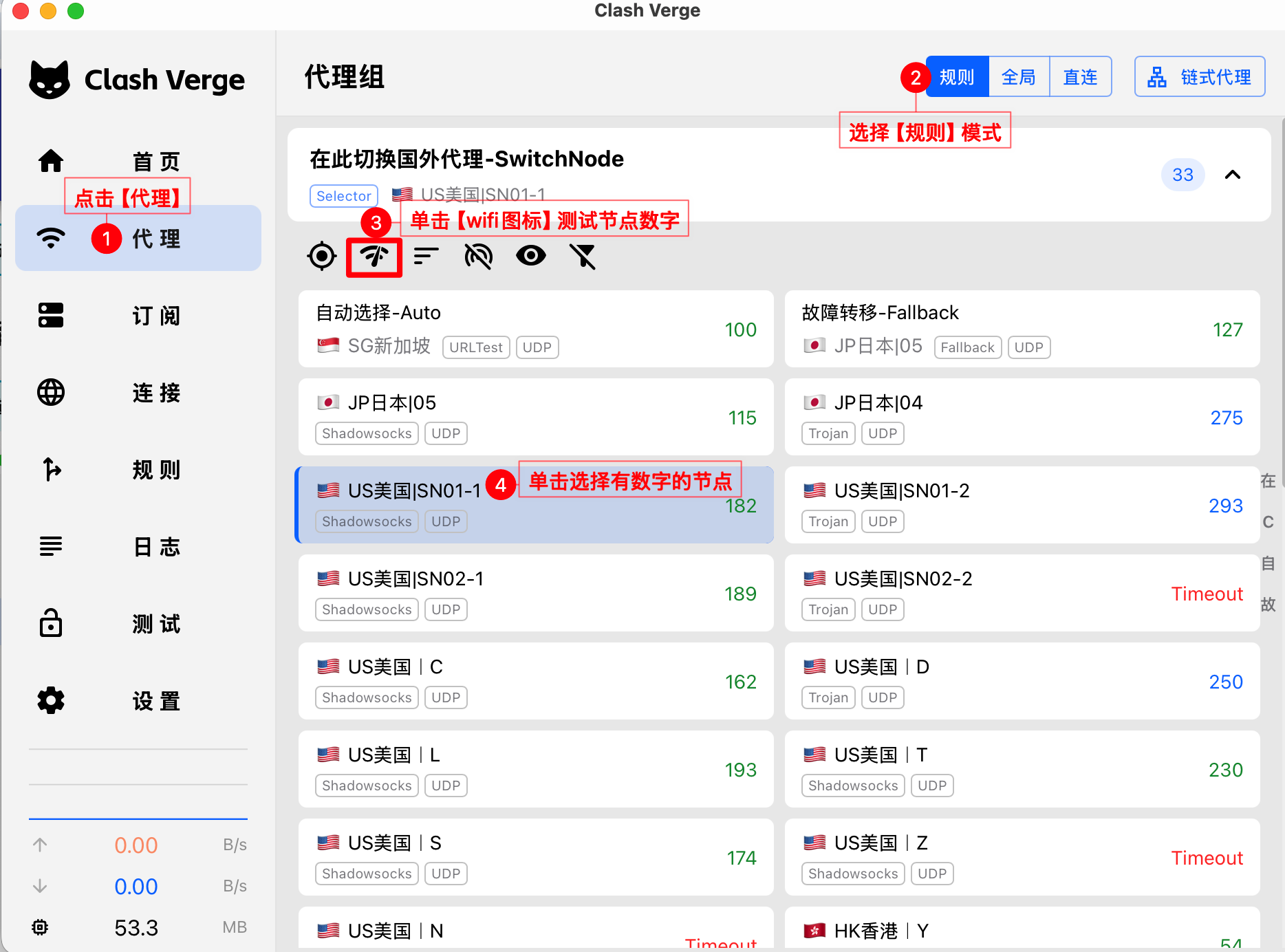Image resolution: width=1285 pixels, height=952 pixels.
Task: Run delay test with wifi-check icon
Action: pos(374,257)
